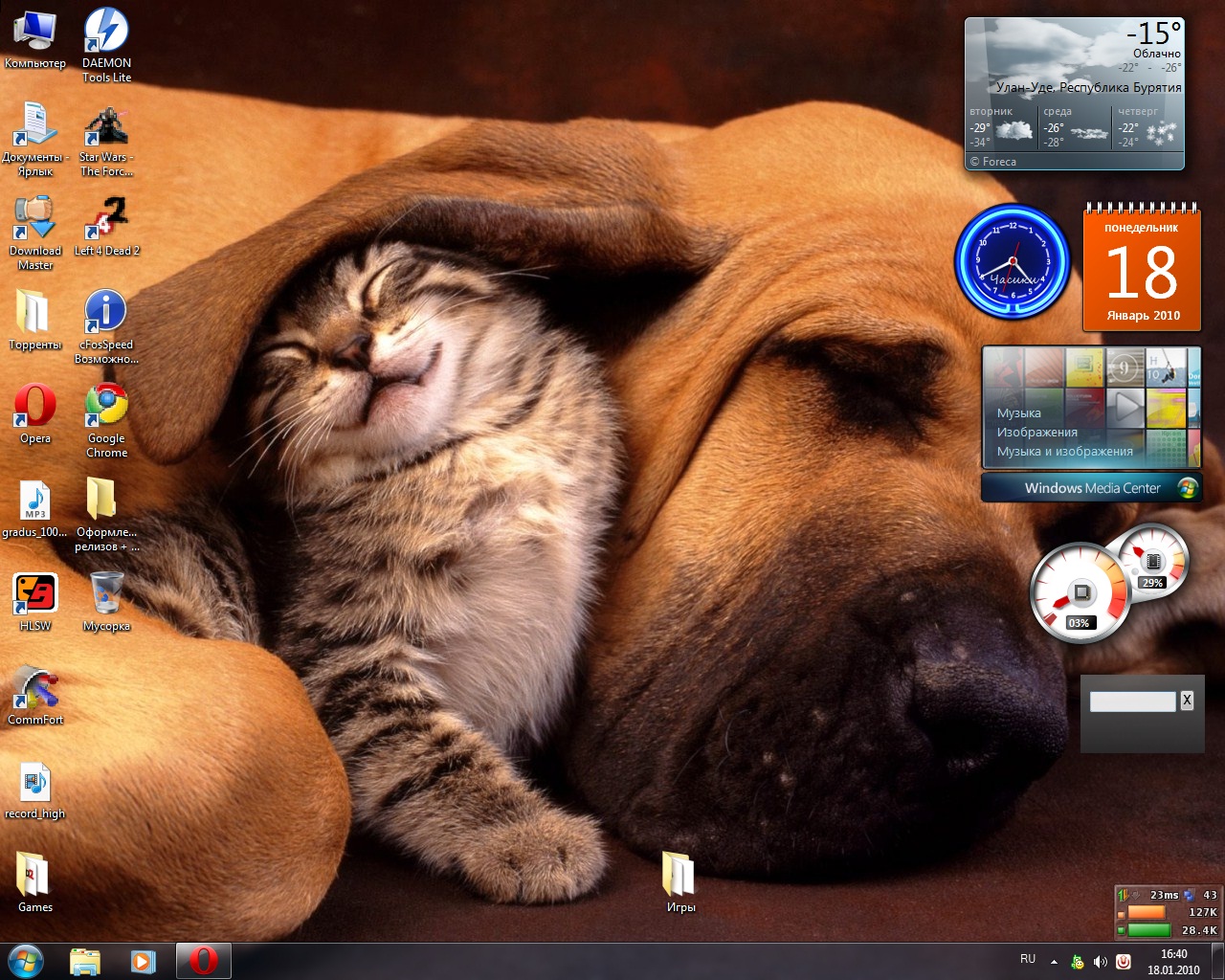Launch Google Chrome from the desktop
Viewport: 1225px width, 980px height.
tap(106, 407)
